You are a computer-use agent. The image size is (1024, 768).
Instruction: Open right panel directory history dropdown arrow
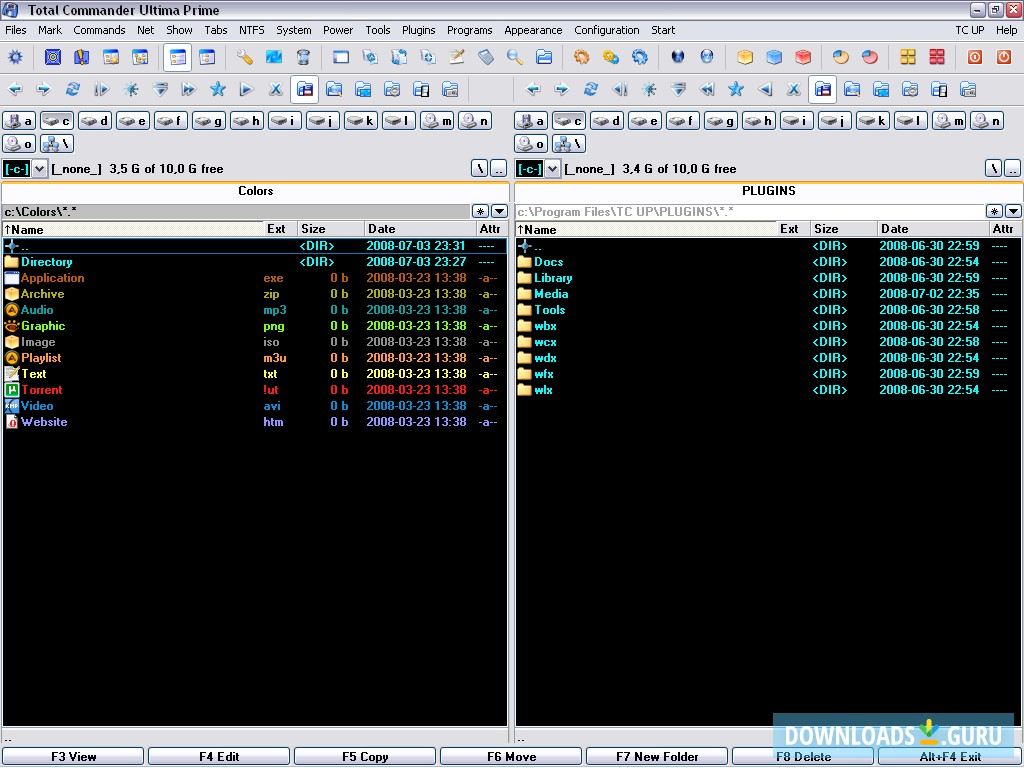(x=1013, y=212)
